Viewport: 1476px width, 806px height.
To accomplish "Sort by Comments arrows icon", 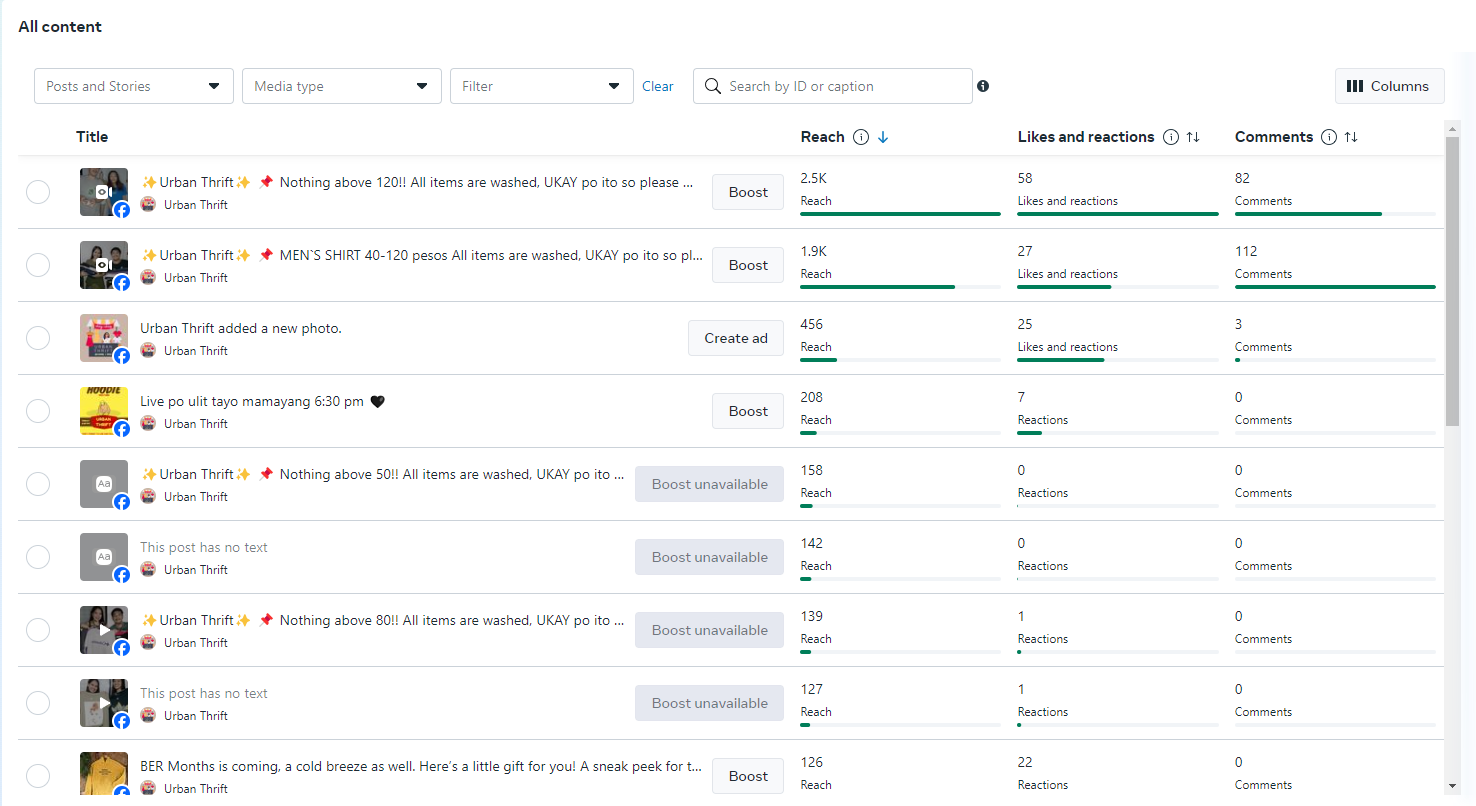I will [x=1351, y=137].
